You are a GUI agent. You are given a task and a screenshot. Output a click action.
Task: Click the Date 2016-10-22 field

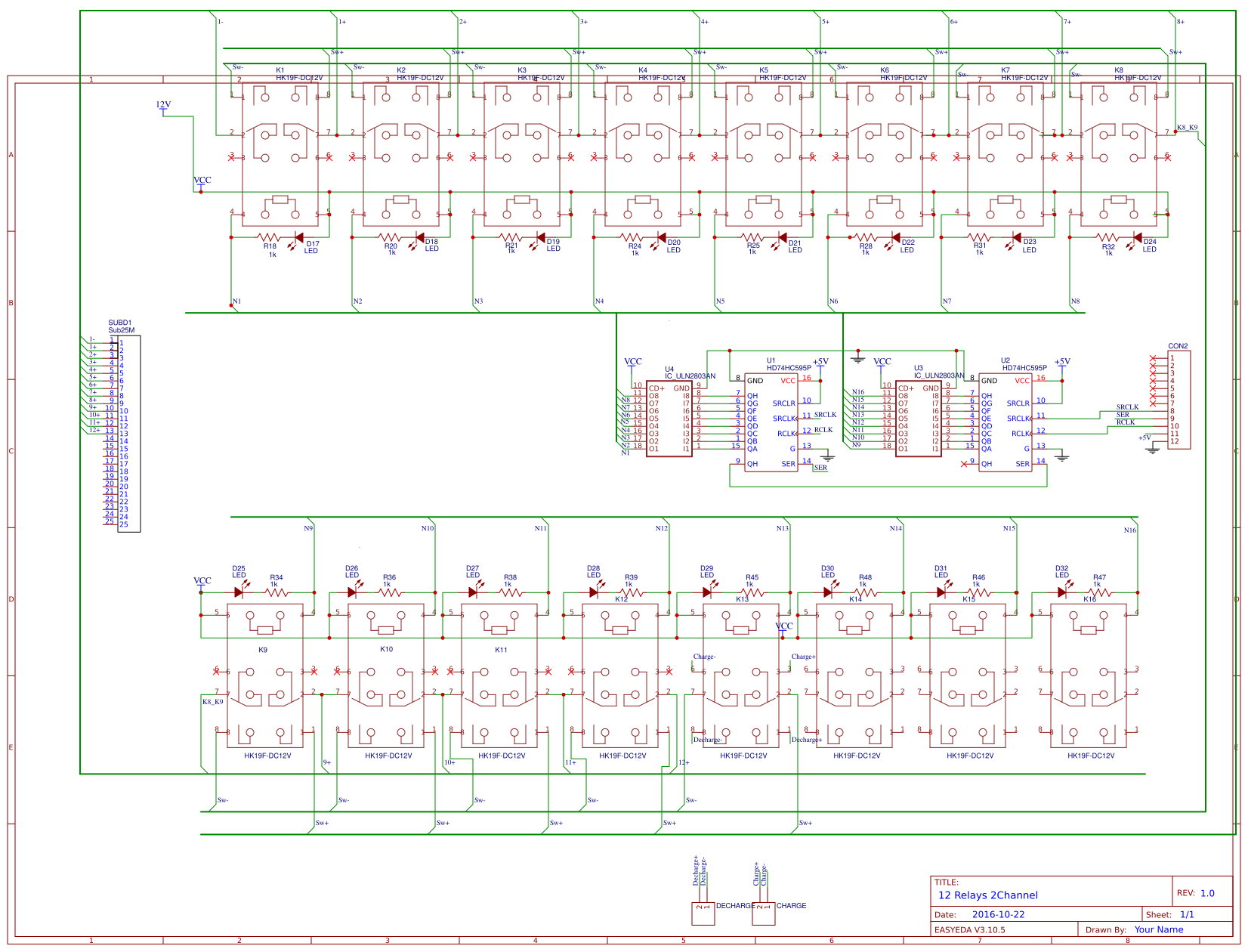[x=999, y=913]
